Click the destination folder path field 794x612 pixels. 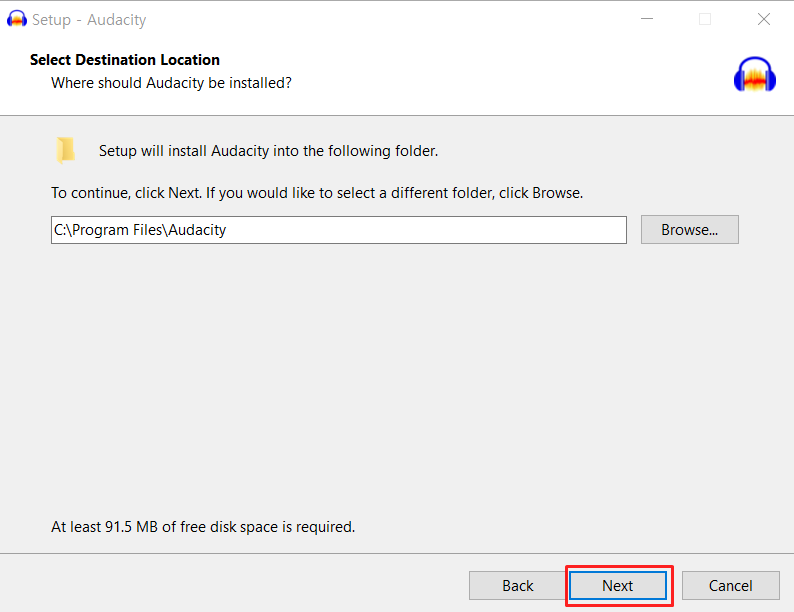tap(339, 230)
